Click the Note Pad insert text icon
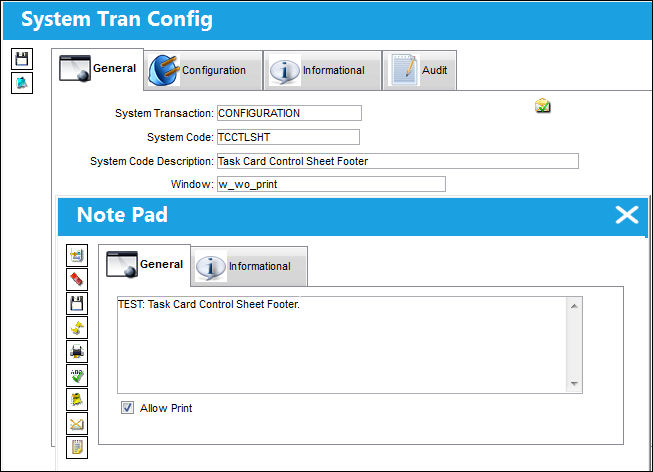653x472 pixels. tap(77, 255)
